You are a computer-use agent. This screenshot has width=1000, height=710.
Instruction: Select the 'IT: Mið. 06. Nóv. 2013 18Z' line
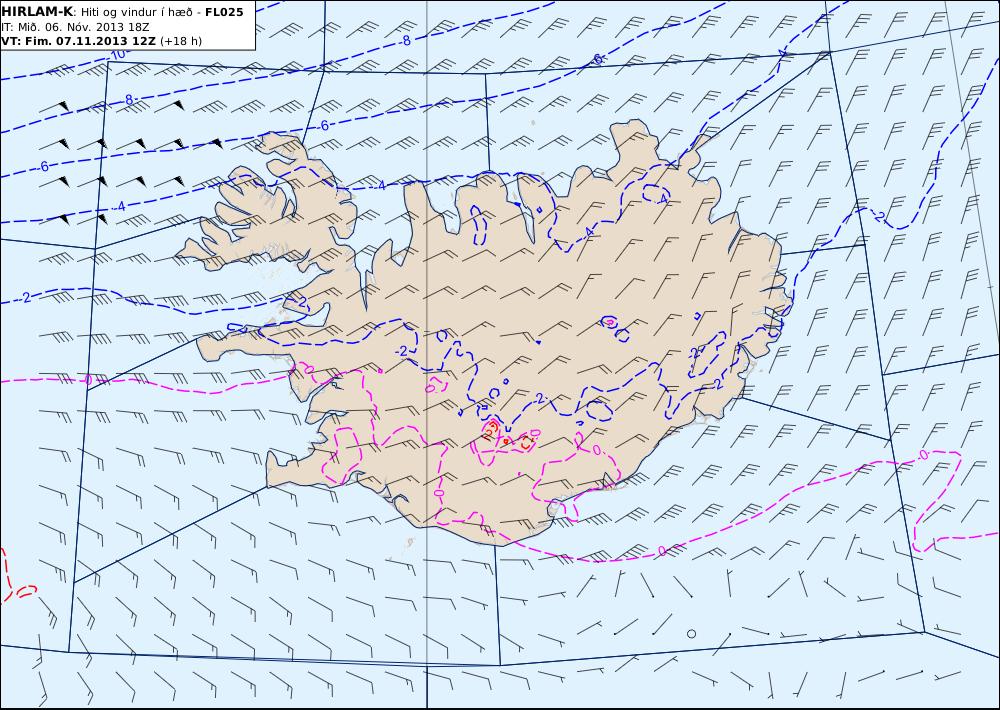click(x=75, y=27)
